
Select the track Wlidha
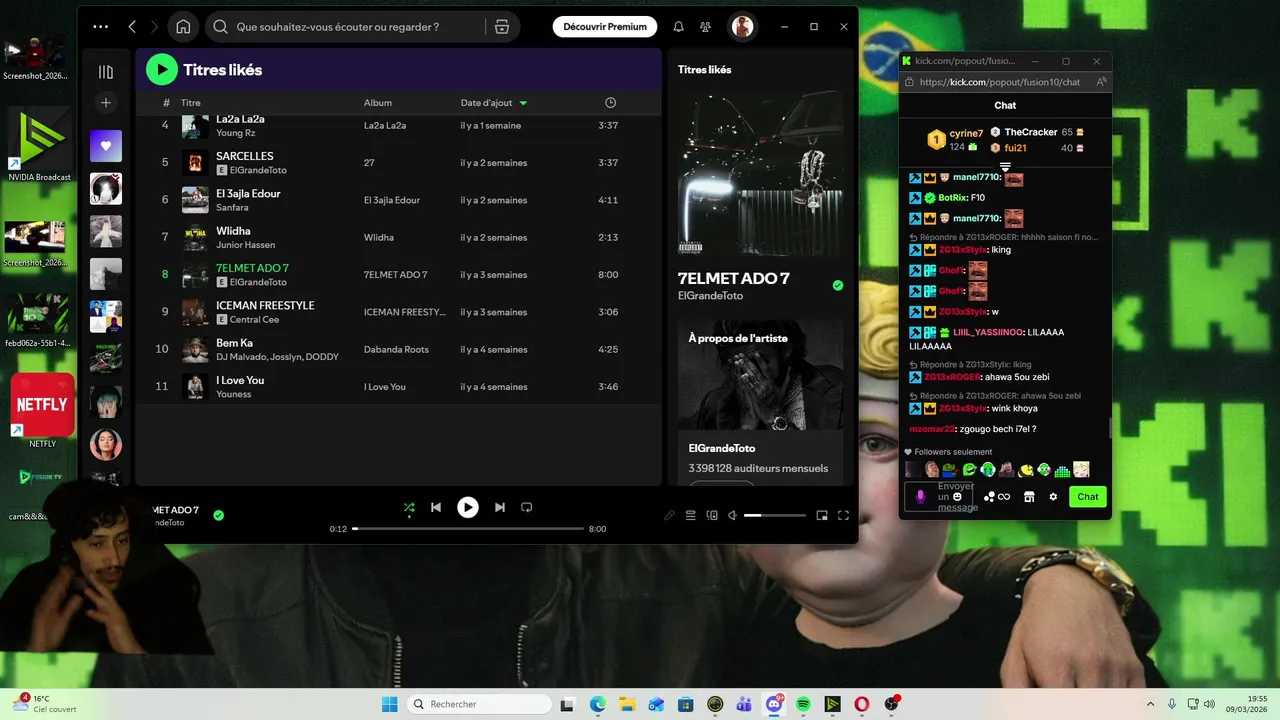pos(398,237)
